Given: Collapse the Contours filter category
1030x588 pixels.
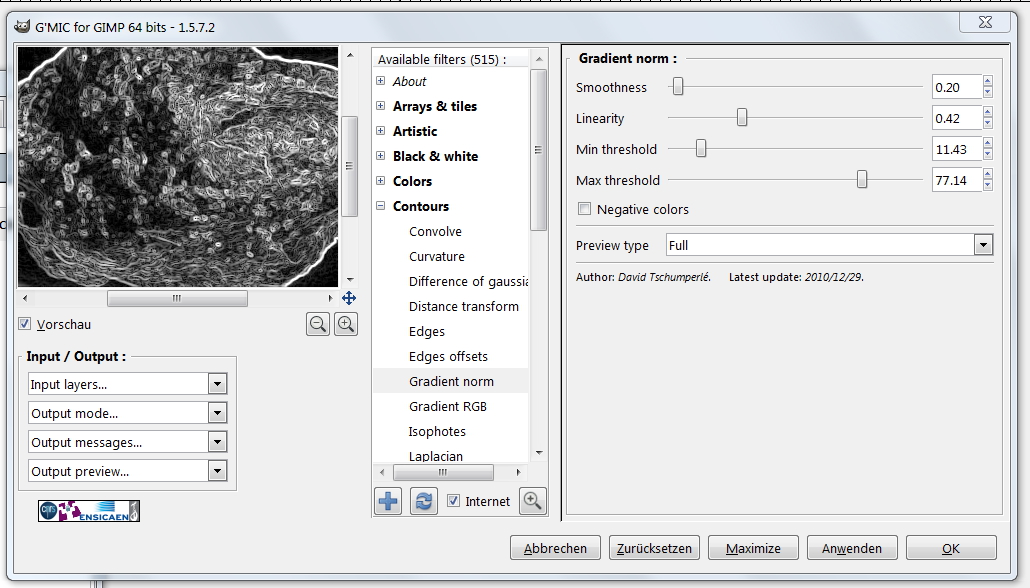Looking at the screenshot, I should coord(380,206).
